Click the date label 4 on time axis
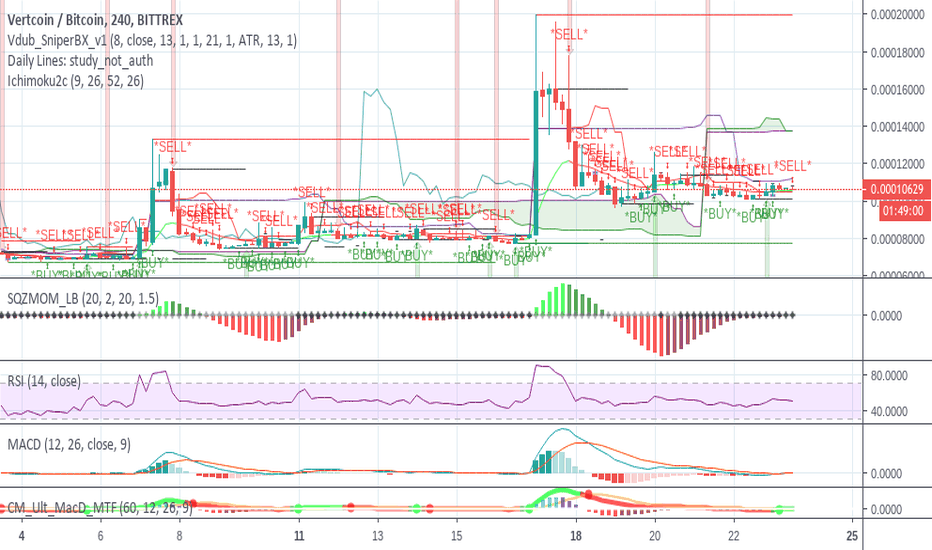 [21, 536]
